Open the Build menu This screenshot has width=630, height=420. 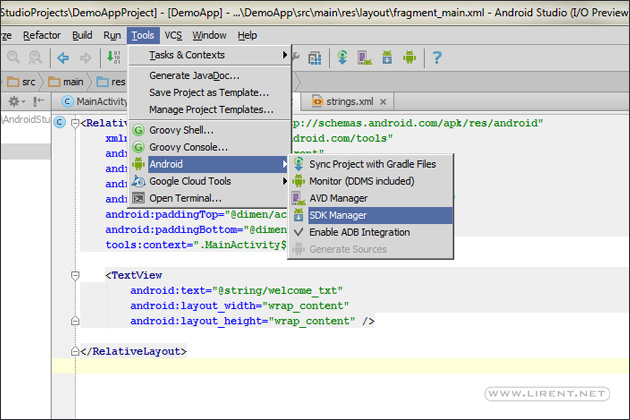[x=82, y=36]
